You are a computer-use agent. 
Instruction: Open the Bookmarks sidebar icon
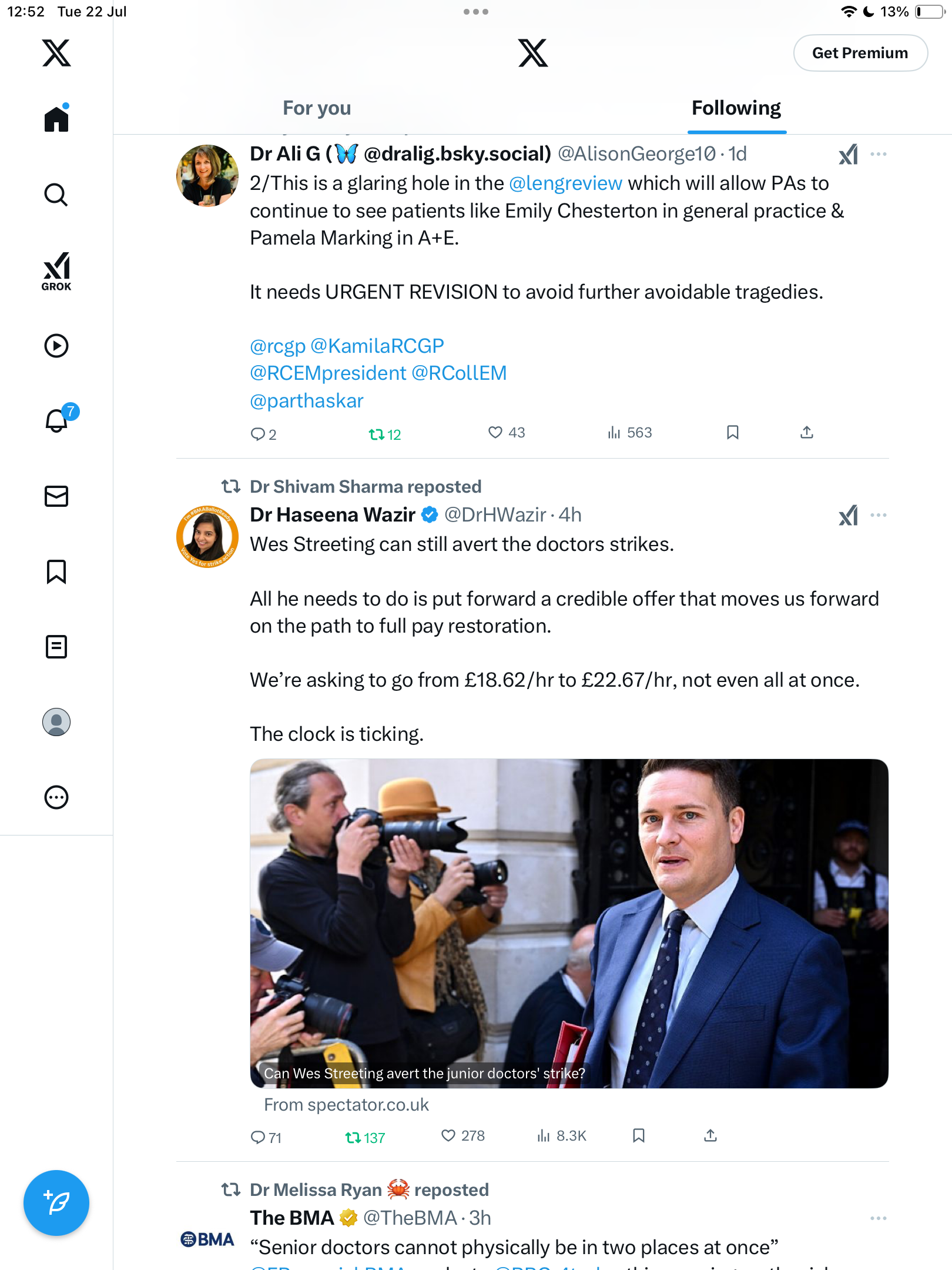pos(56,571)
